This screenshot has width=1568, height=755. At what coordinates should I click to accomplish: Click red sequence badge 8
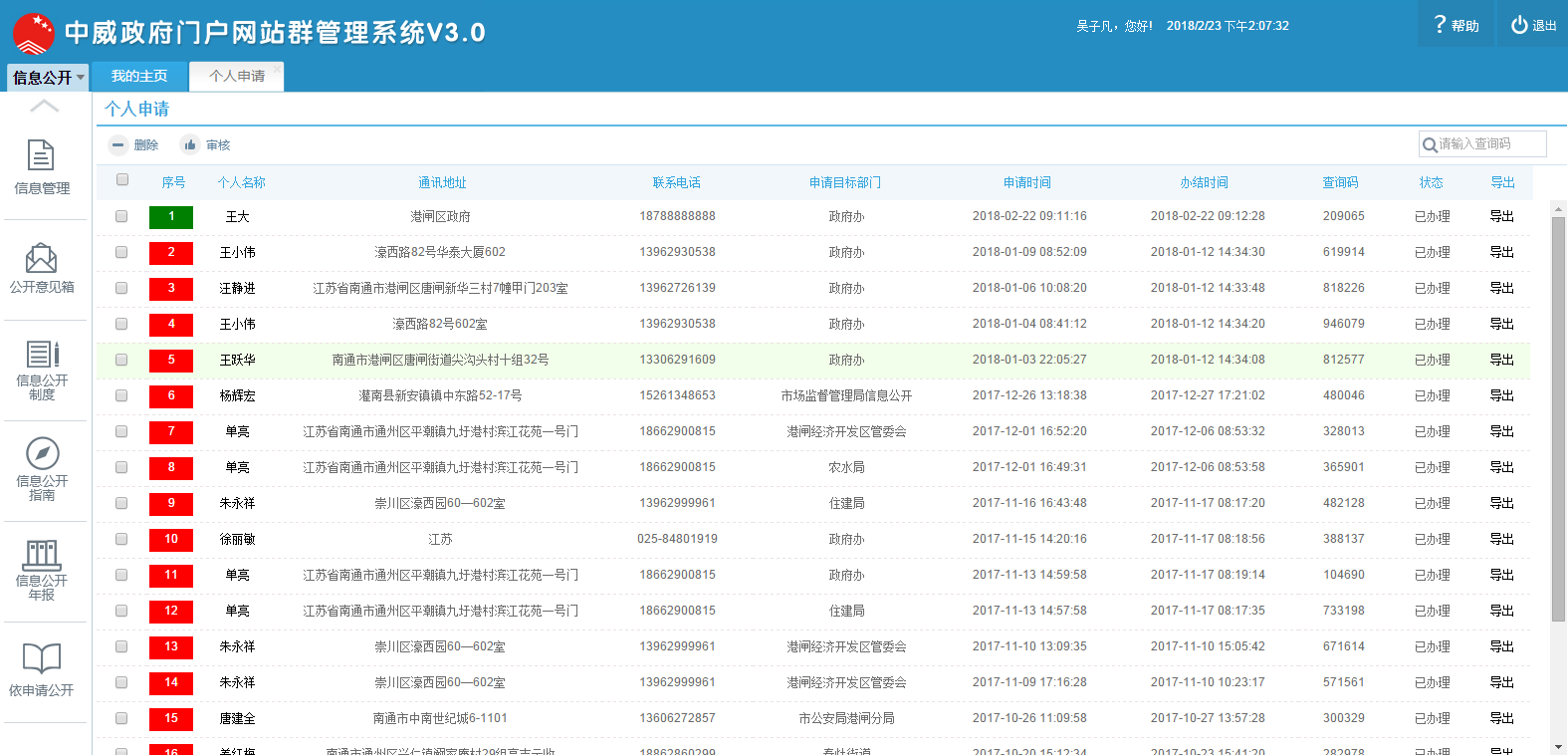pos(171,468)
